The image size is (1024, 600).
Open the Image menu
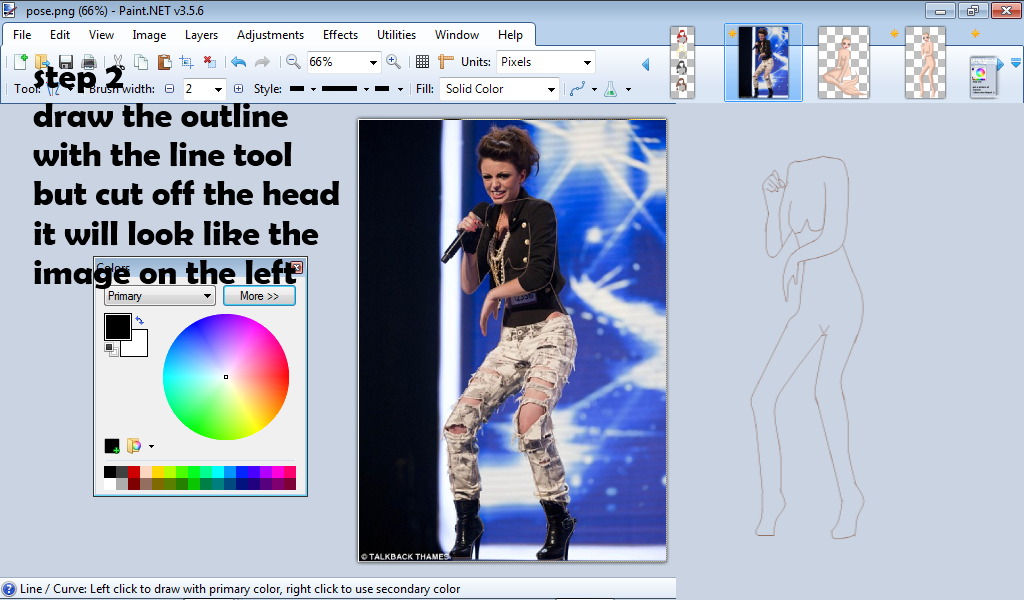click(x=150, y=35)
